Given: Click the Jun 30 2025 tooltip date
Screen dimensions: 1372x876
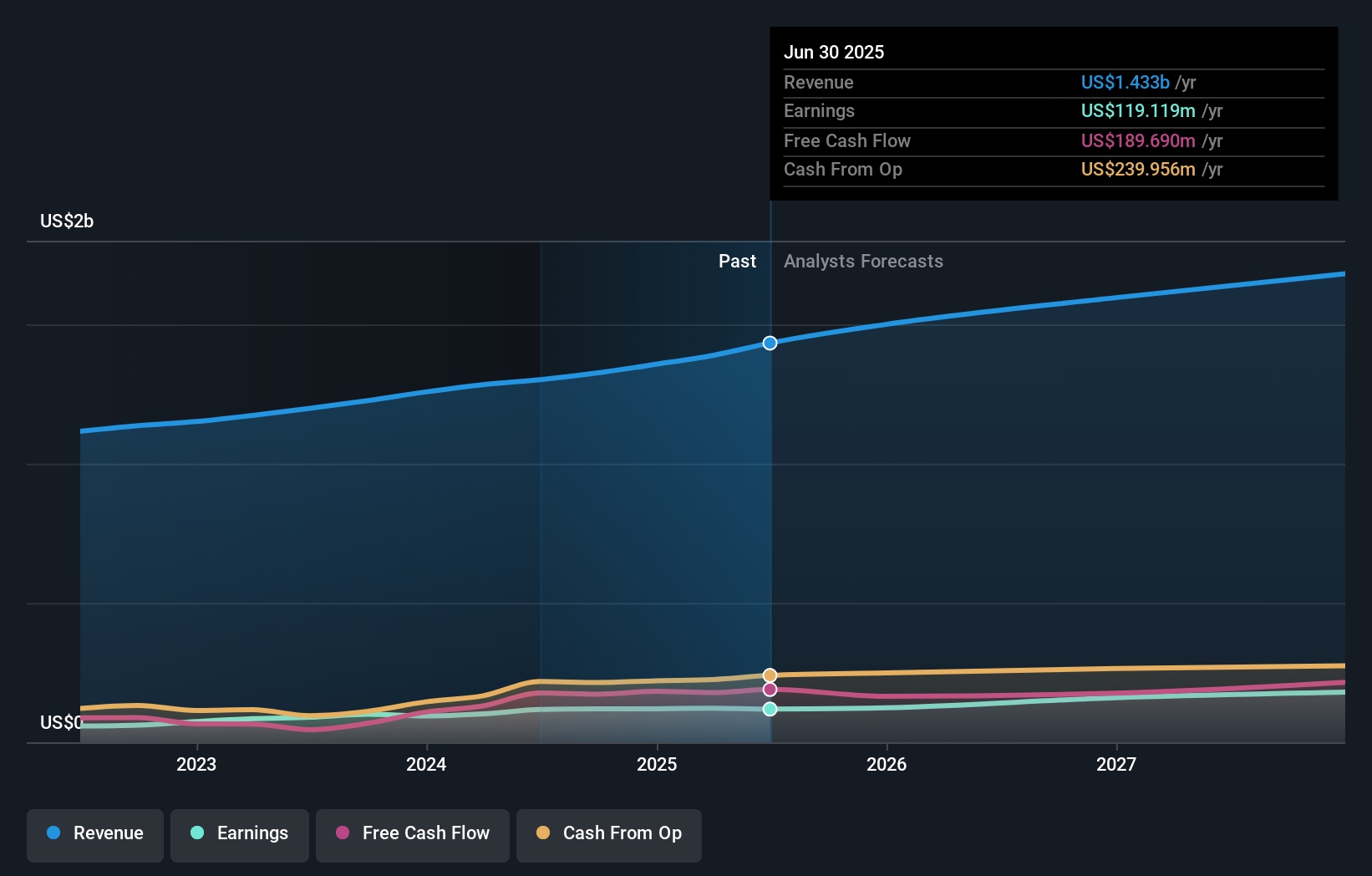Looking at the screenshot, I should tap(834, 52).
